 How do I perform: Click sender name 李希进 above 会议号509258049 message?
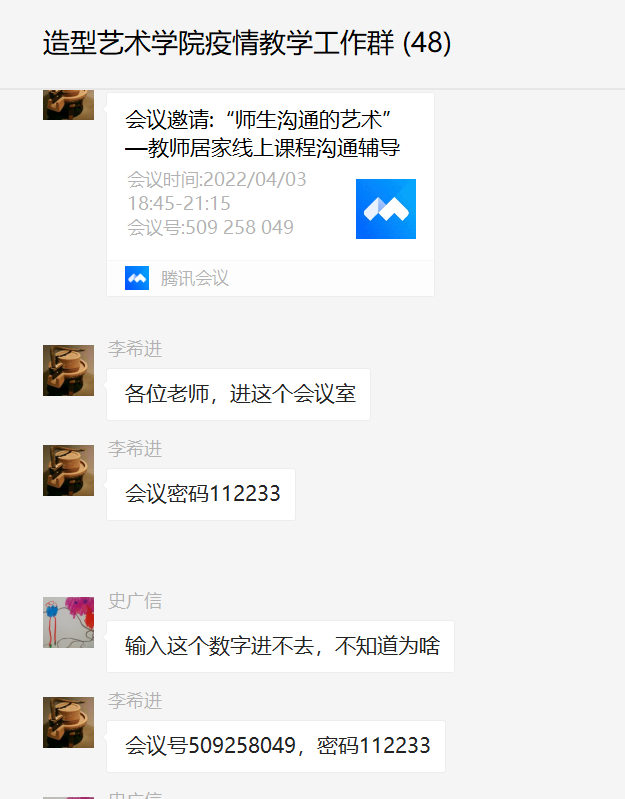coord(135,701)
